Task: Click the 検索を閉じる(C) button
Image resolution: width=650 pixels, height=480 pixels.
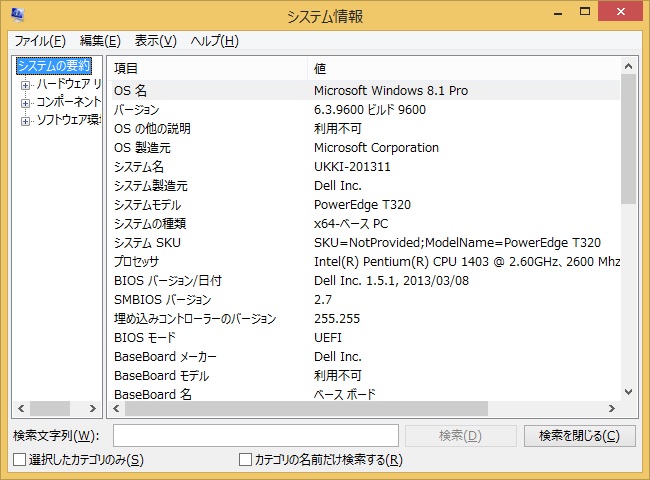Action: (580, 436)
